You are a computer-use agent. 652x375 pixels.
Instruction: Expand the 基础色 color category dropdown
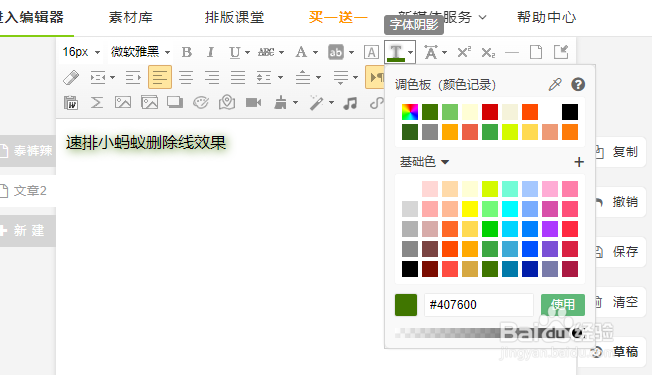pyautogui.click(x=424, y=161)
